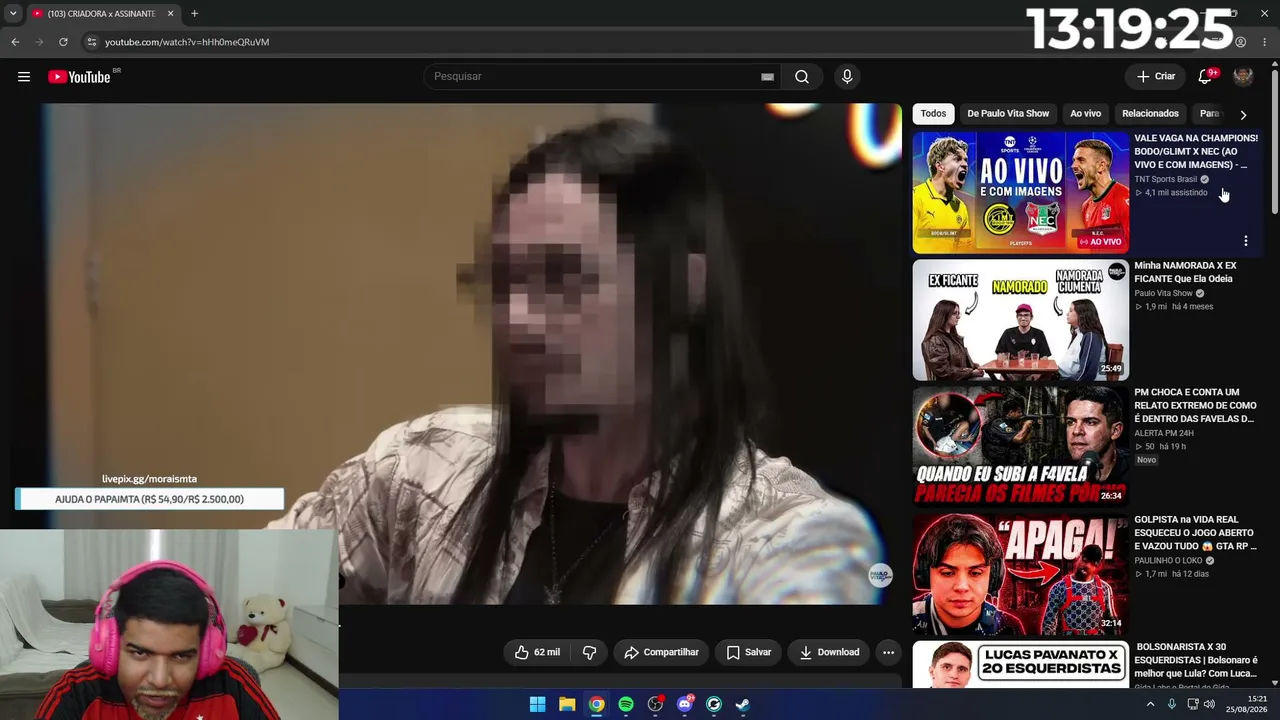Open Spotify from the taskbar

(x=626, y=704)
